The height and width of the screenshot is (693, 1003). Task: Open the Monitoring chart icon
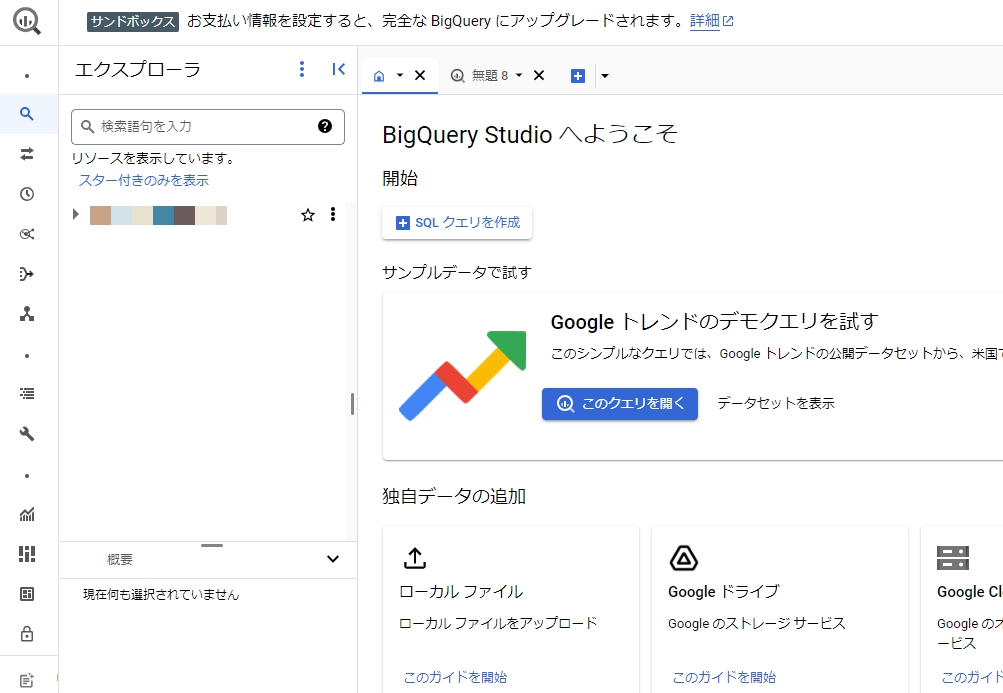[x=29, y=513]
